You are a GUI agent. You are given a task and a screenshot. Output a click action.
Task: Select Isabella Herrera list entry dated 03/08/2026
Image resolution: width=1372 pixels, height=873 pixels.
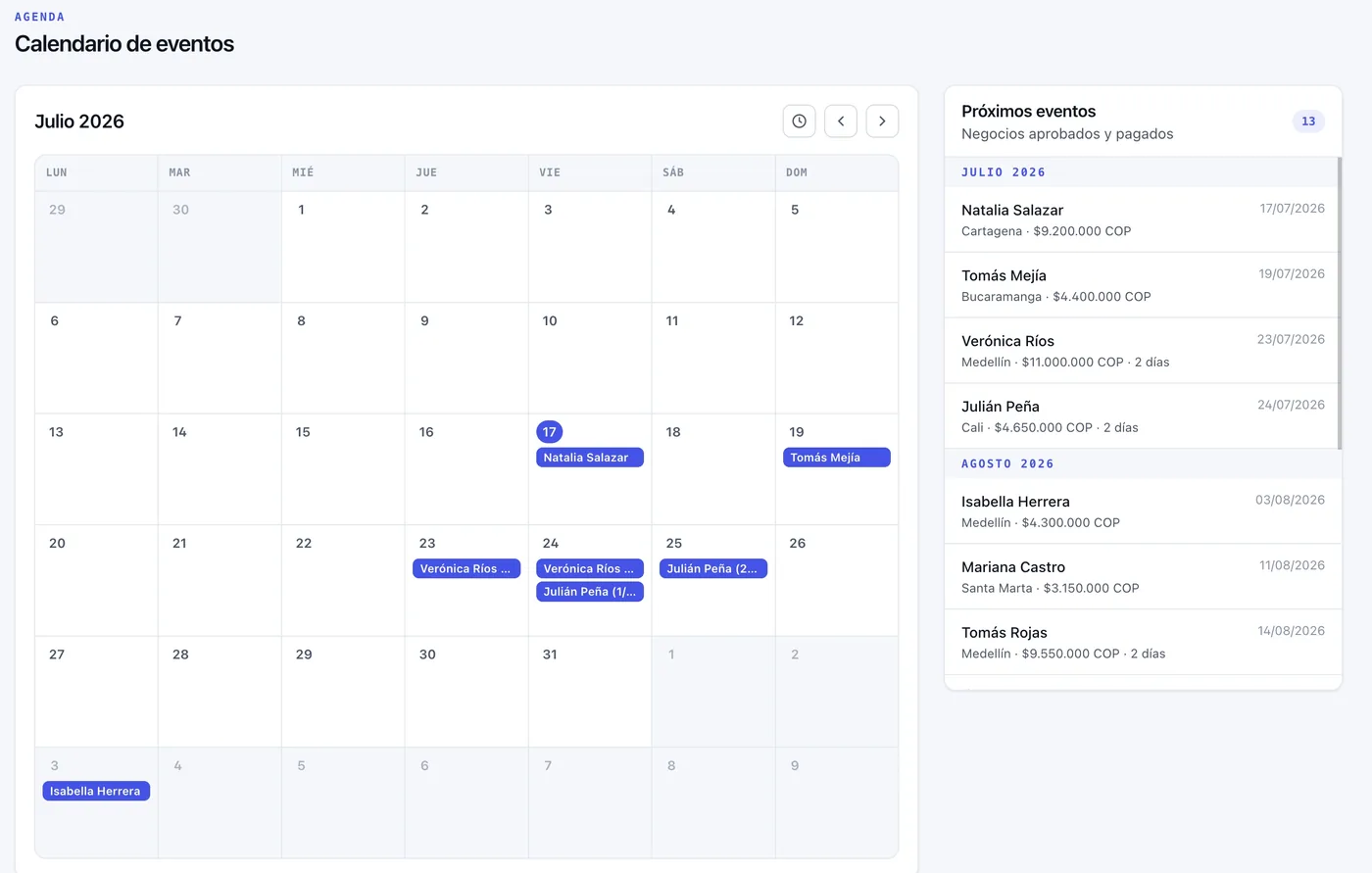pyautogui.click(x=1142, y=511)
